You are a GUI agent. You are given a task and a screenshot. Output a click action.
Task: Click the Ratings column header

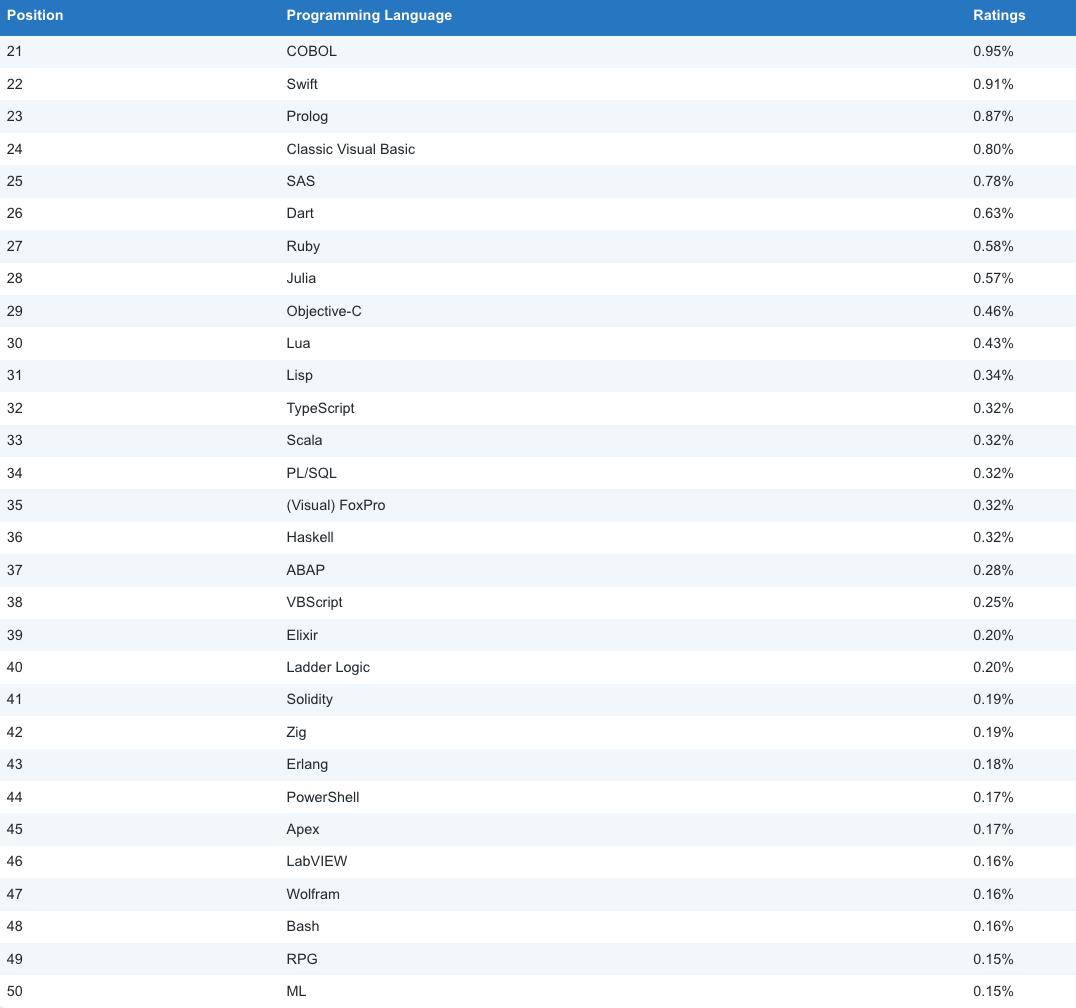pos(998,15)
